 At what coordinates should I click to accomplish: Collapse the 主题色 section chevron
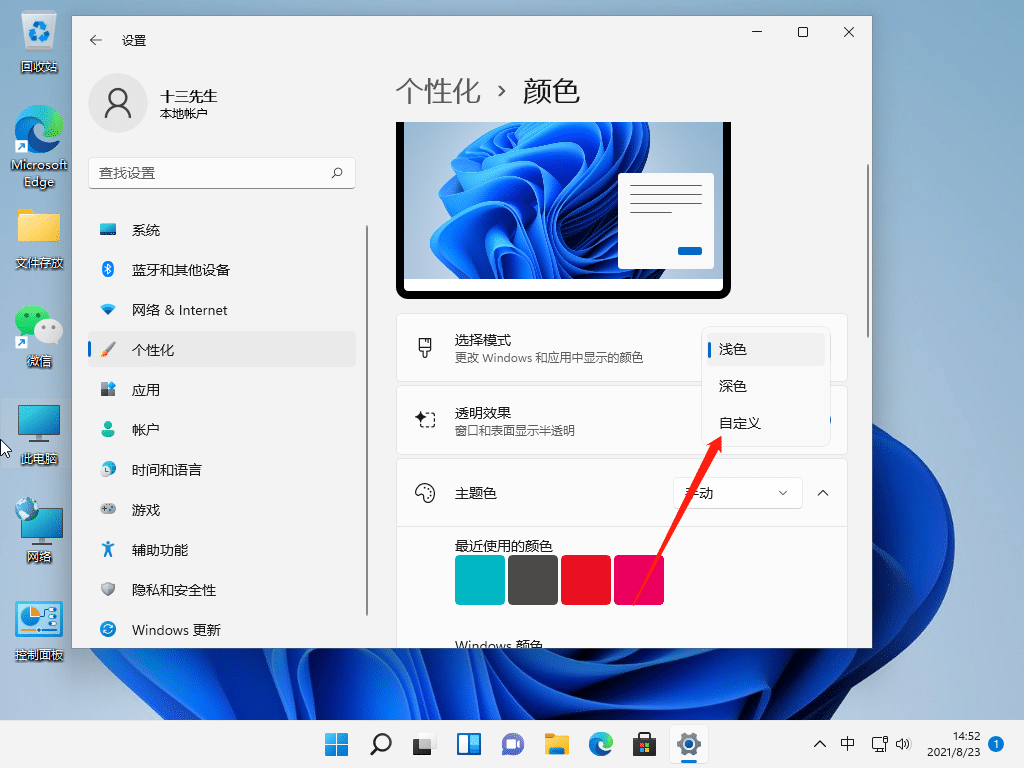point(822,492)
